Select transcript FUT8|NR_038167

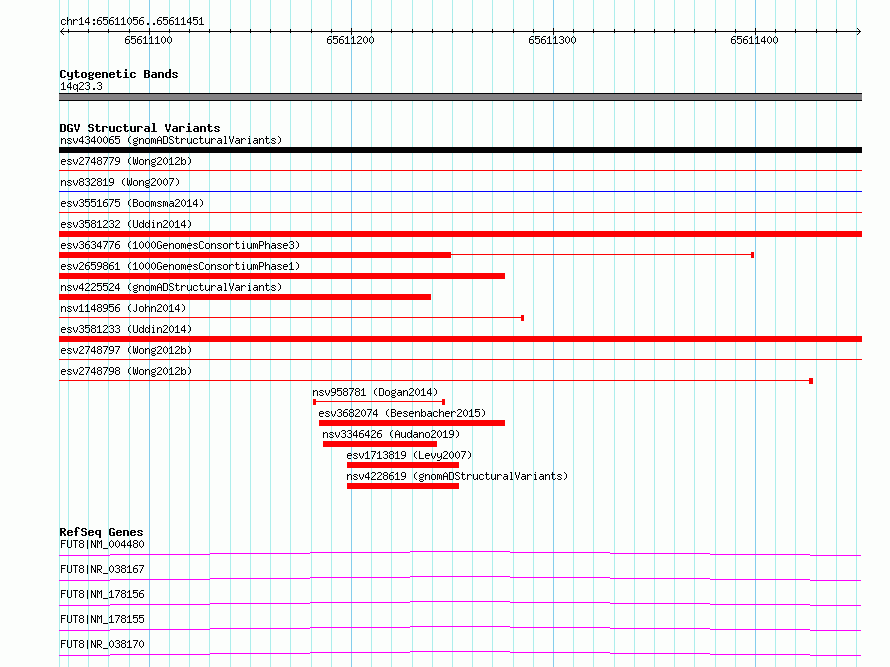[102, 569]
